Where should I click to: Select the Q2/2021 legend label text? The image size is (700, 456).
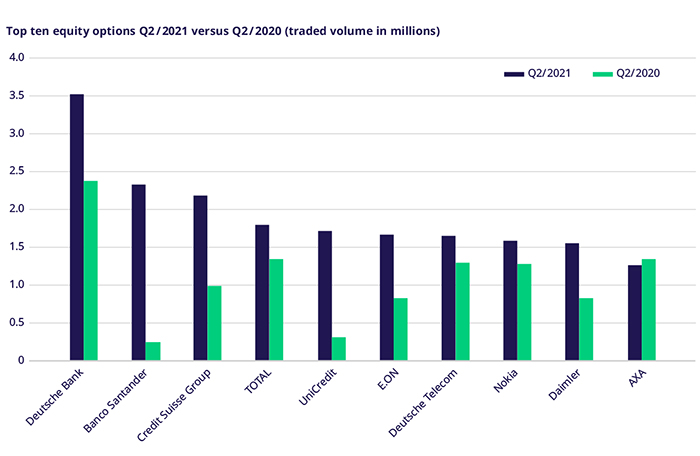pos(550,73)
